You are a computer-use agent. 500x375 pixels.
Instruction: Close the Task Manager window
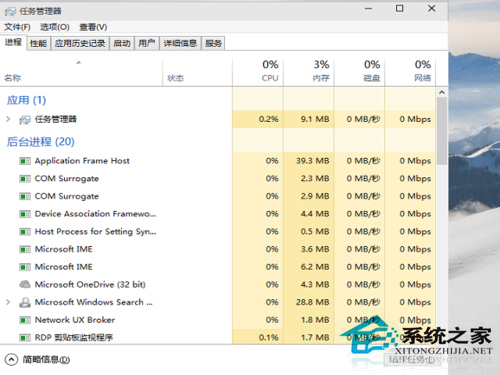[432, 9]
